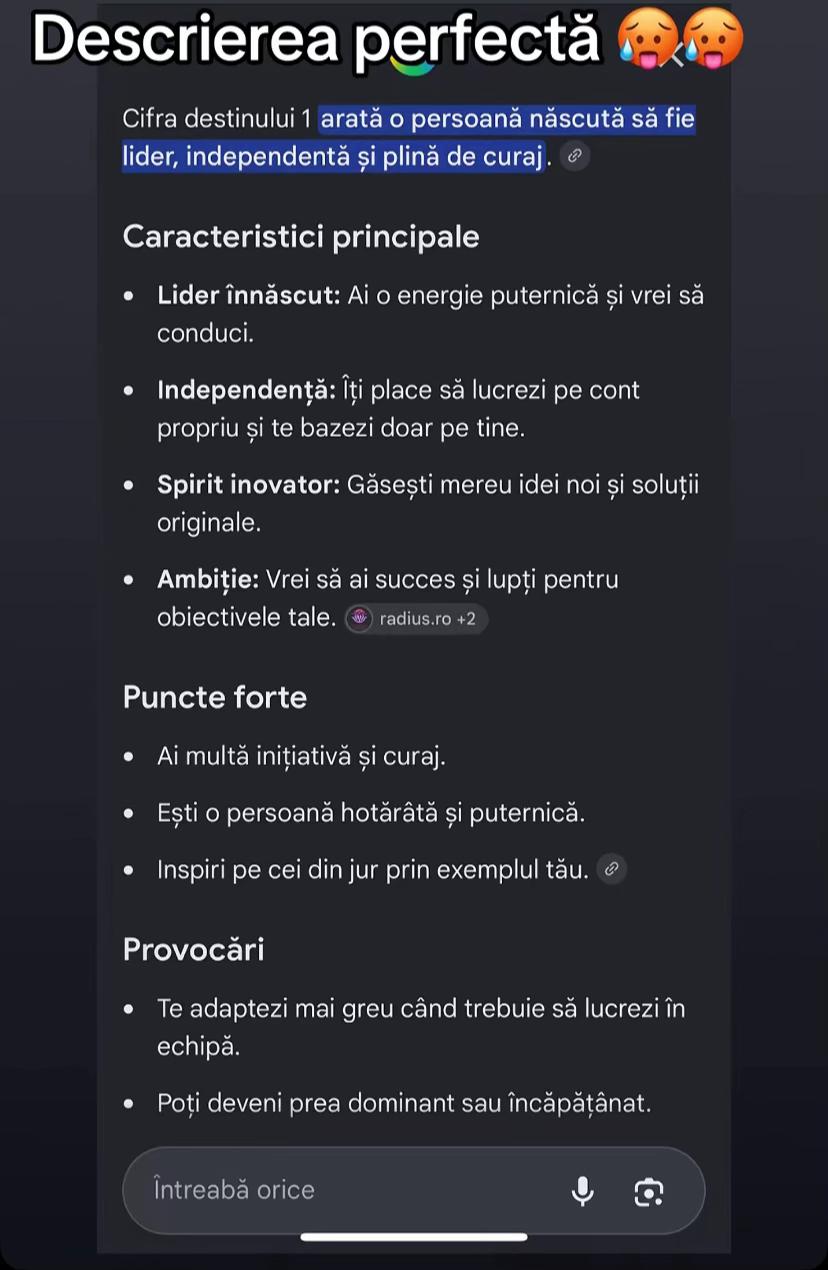Select the 'Lider înnăscut' bullet label
This screenshot has height=1270, width=828.
tap(249, 296)
